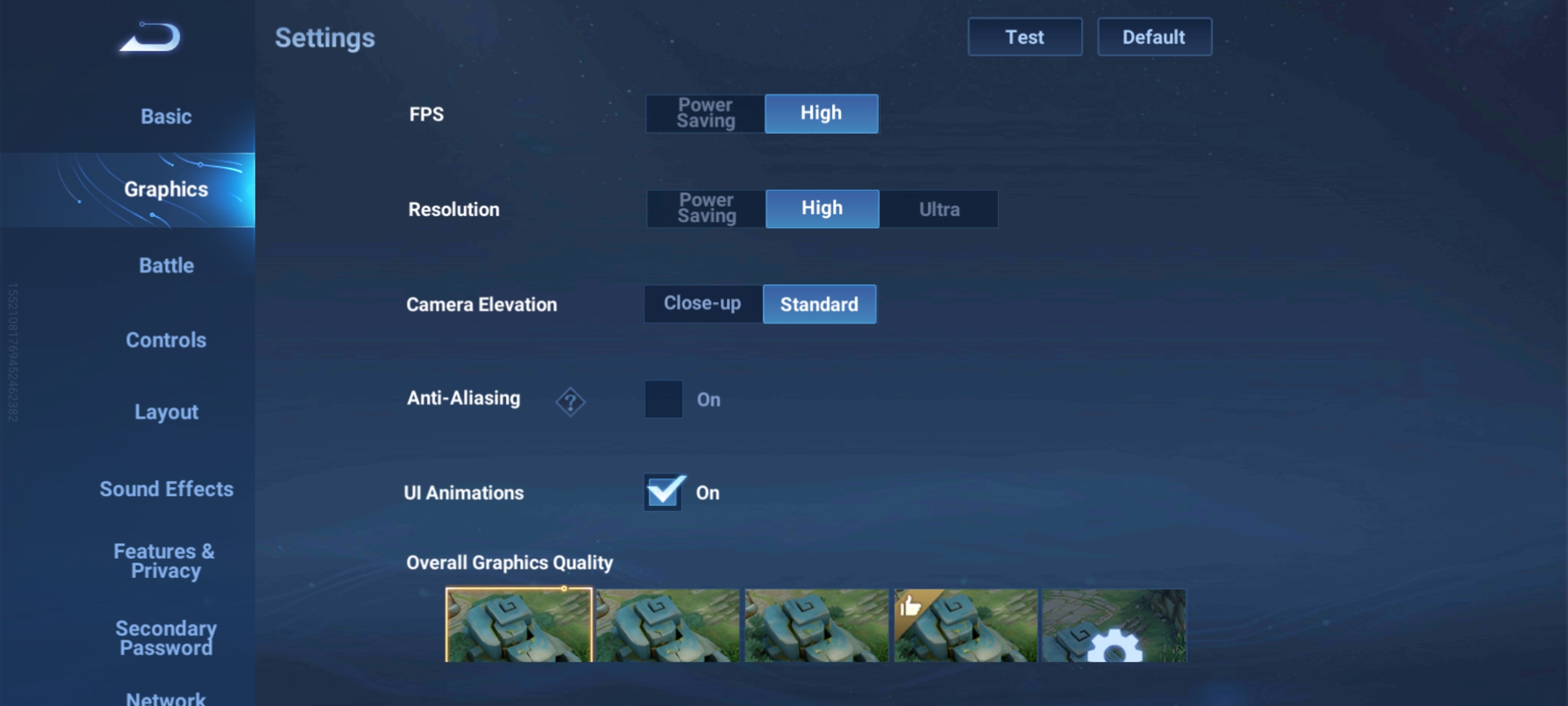
Task: Select the third graphics quality thumbnail
Action: click(x=817, y=626)
